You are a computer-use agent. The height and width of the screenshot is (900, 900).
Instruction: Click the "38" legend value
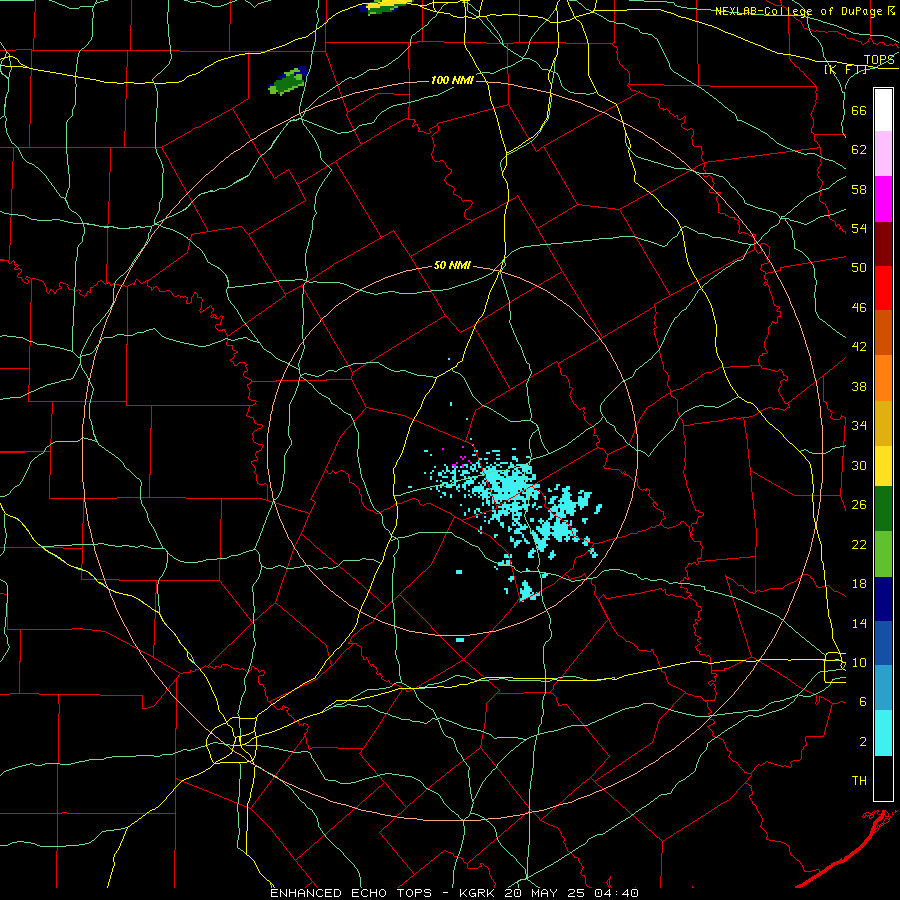(x=859, y=386)
